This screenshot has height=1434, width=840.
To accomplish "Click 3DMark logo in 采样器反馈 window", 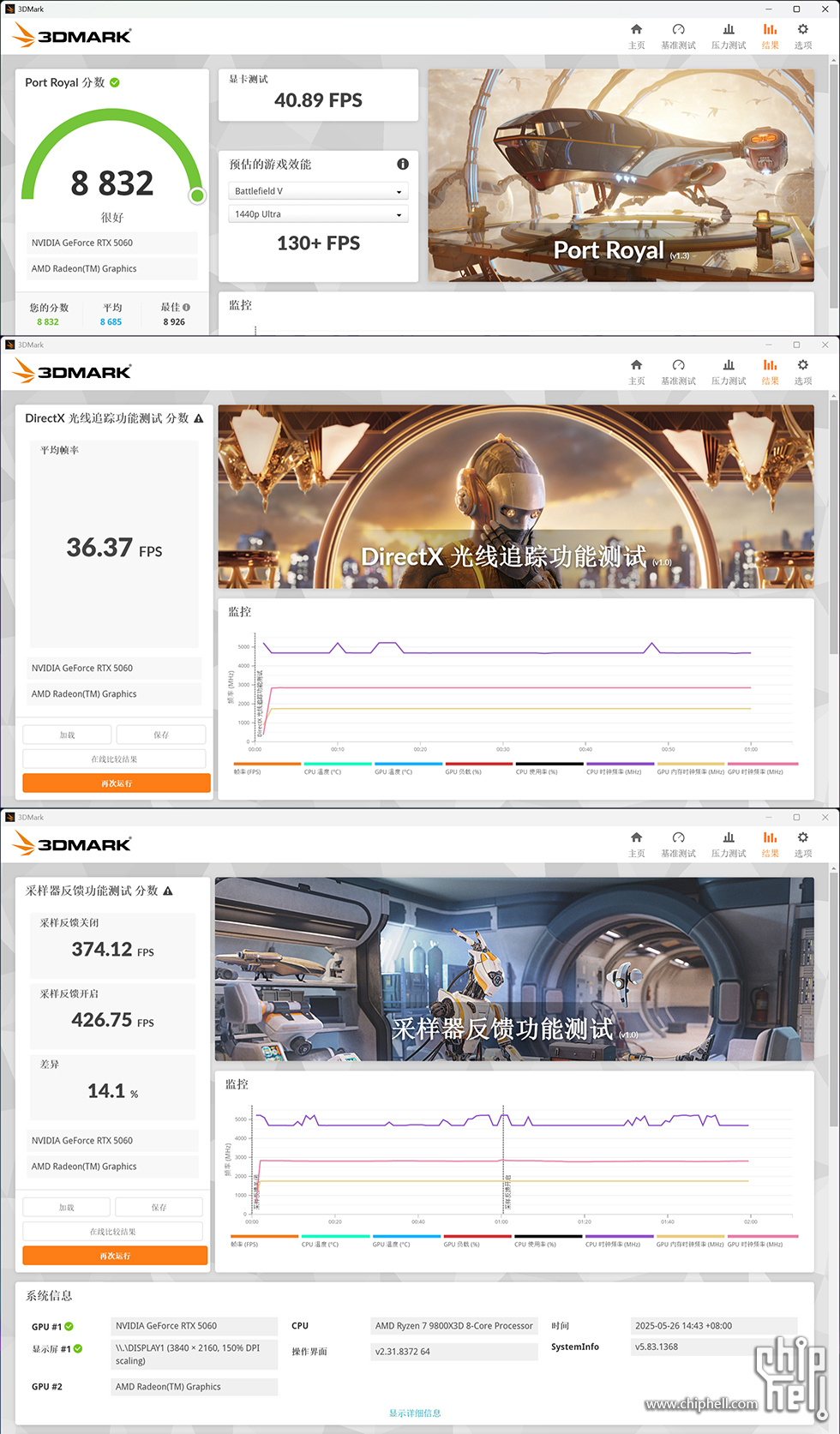I will point(73,844).
